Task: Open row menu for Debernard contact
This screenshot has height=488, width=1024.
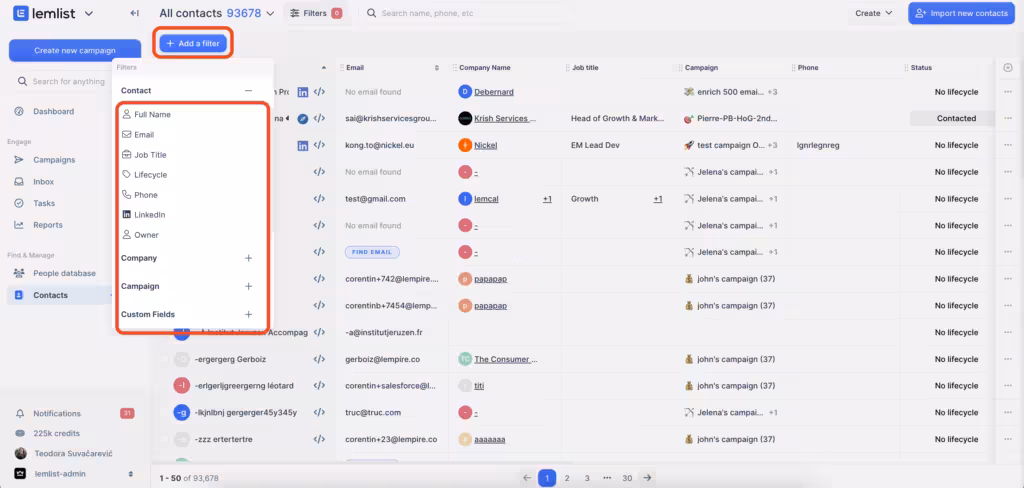Action: tap(1008, 92)
